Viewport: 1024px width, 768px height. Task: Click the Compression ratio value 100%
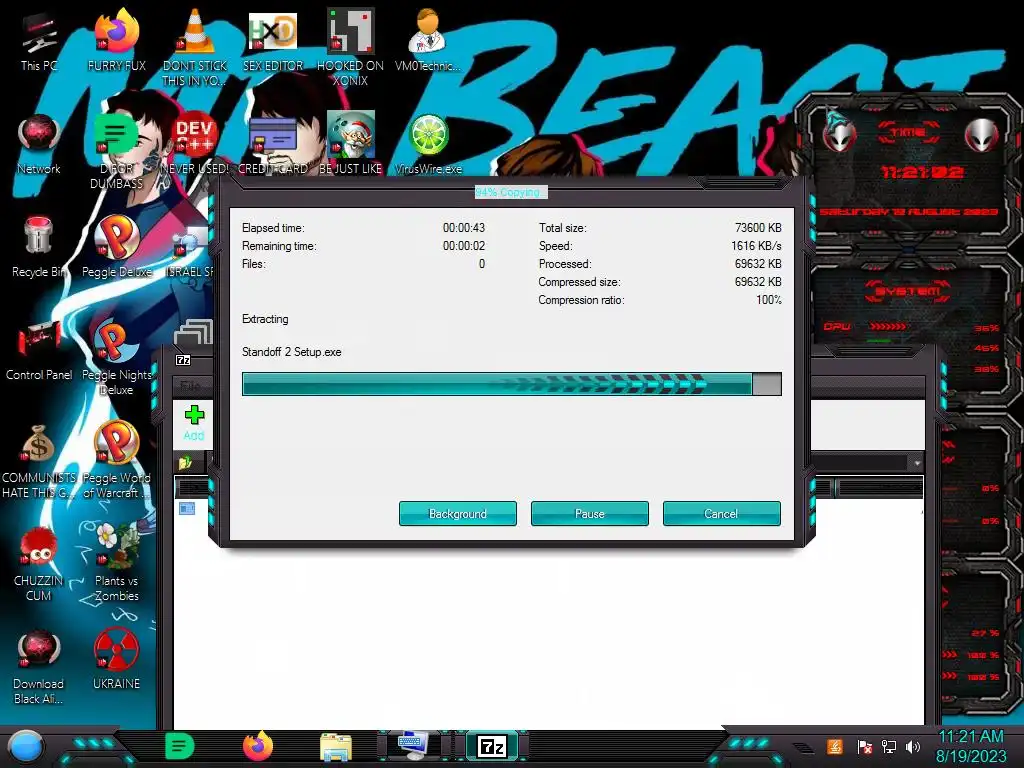click(769, 300)
